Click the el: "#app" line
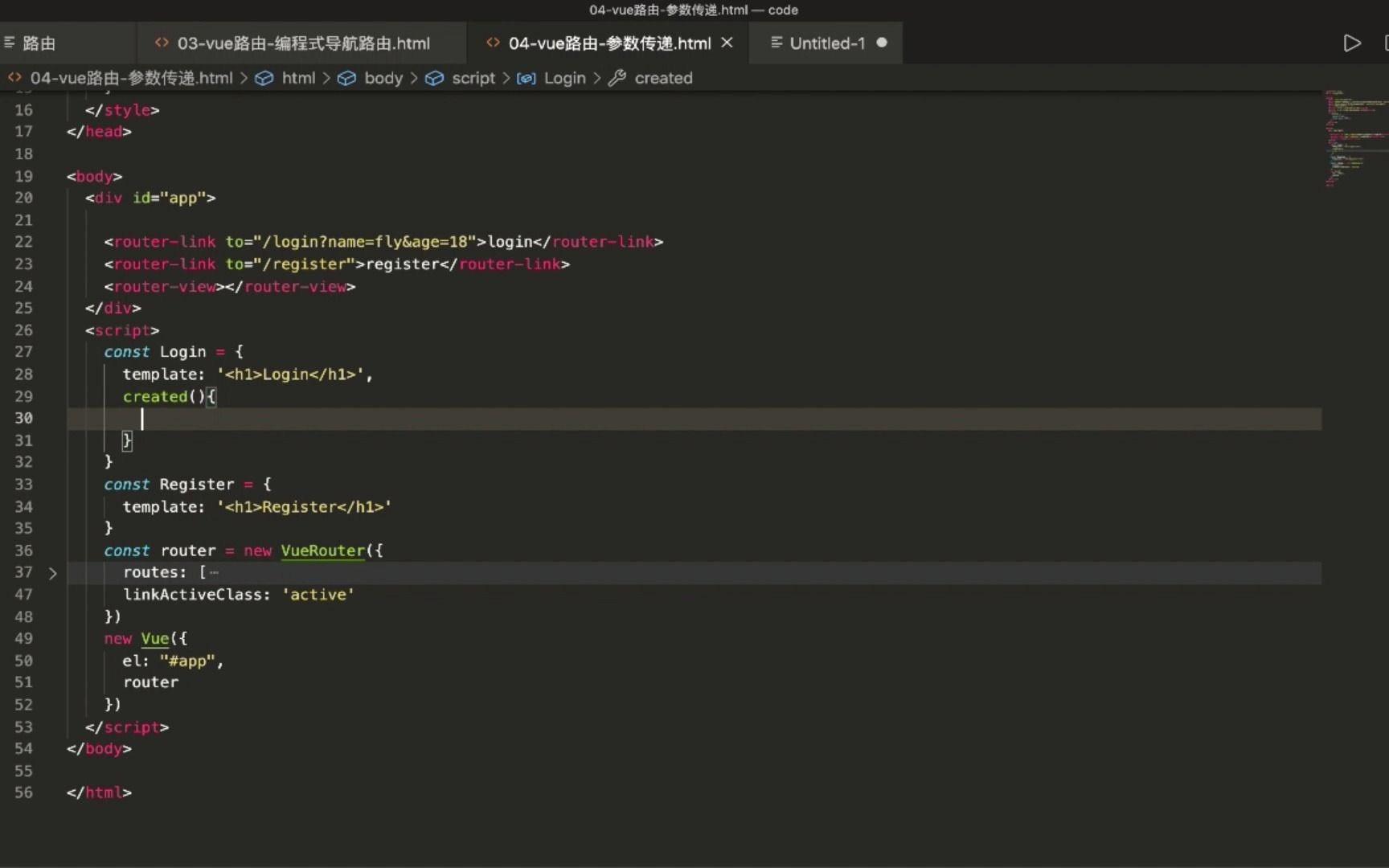 (x=173, y=661)
